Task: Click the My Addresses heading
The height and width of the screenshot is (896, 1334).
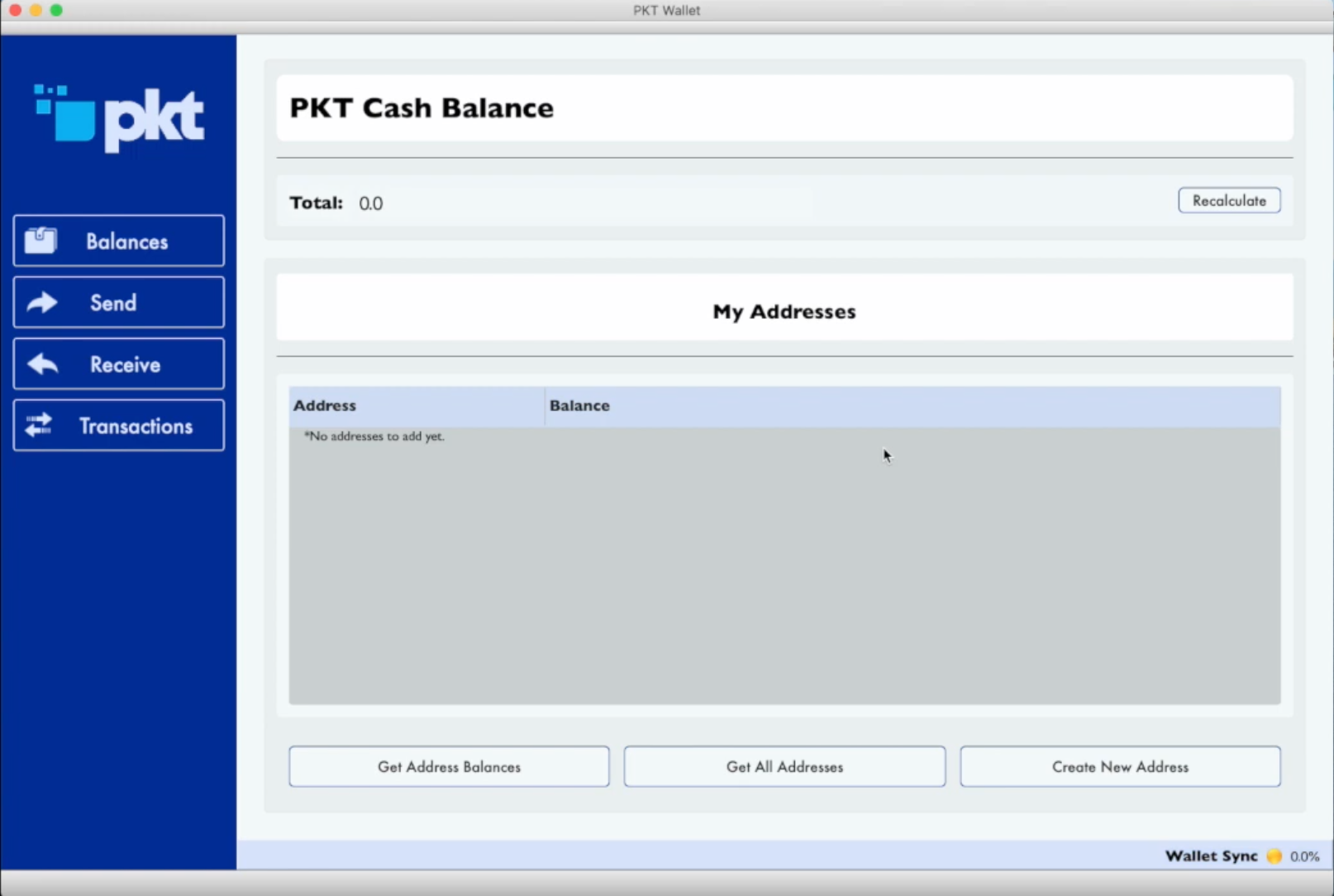Action: tap(784, 312)
